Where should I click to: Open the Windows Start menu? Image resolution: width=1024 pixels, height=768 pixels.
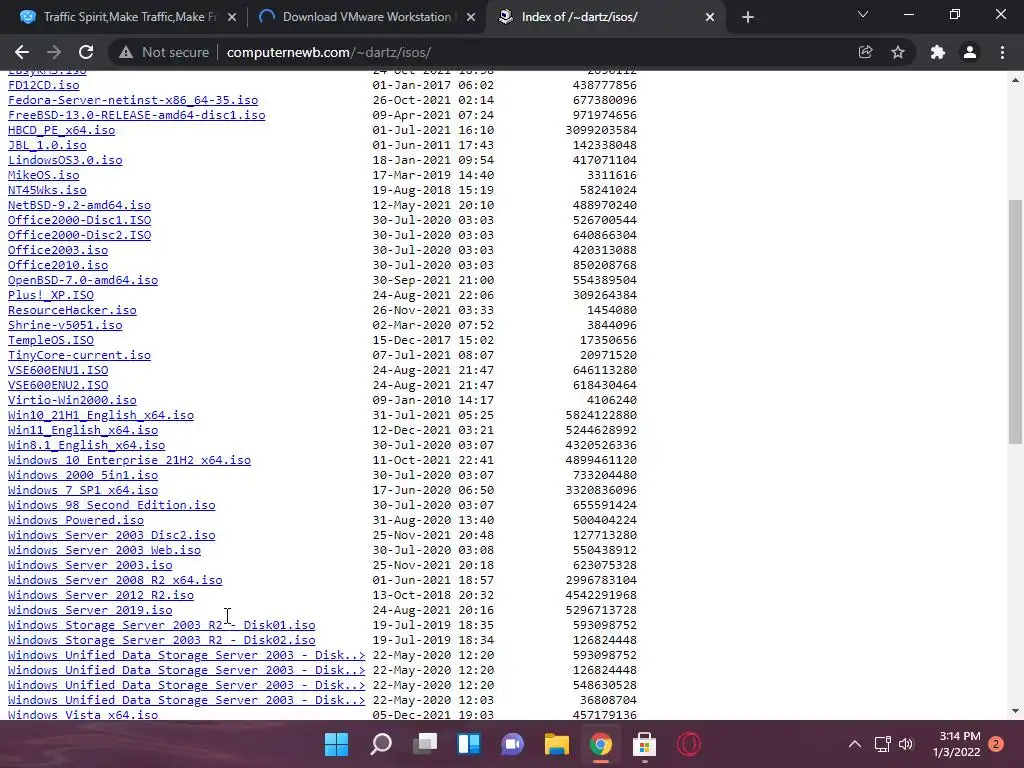click(x=336, y=744)
